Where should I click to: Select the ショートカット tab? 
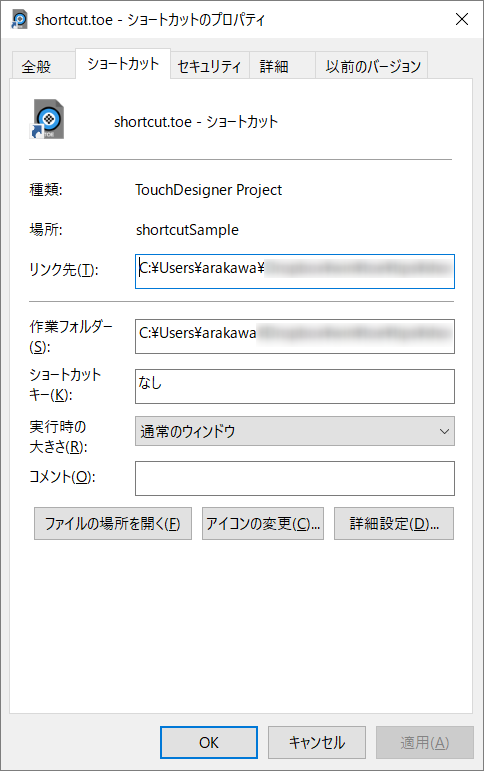(x=123, y=64)
